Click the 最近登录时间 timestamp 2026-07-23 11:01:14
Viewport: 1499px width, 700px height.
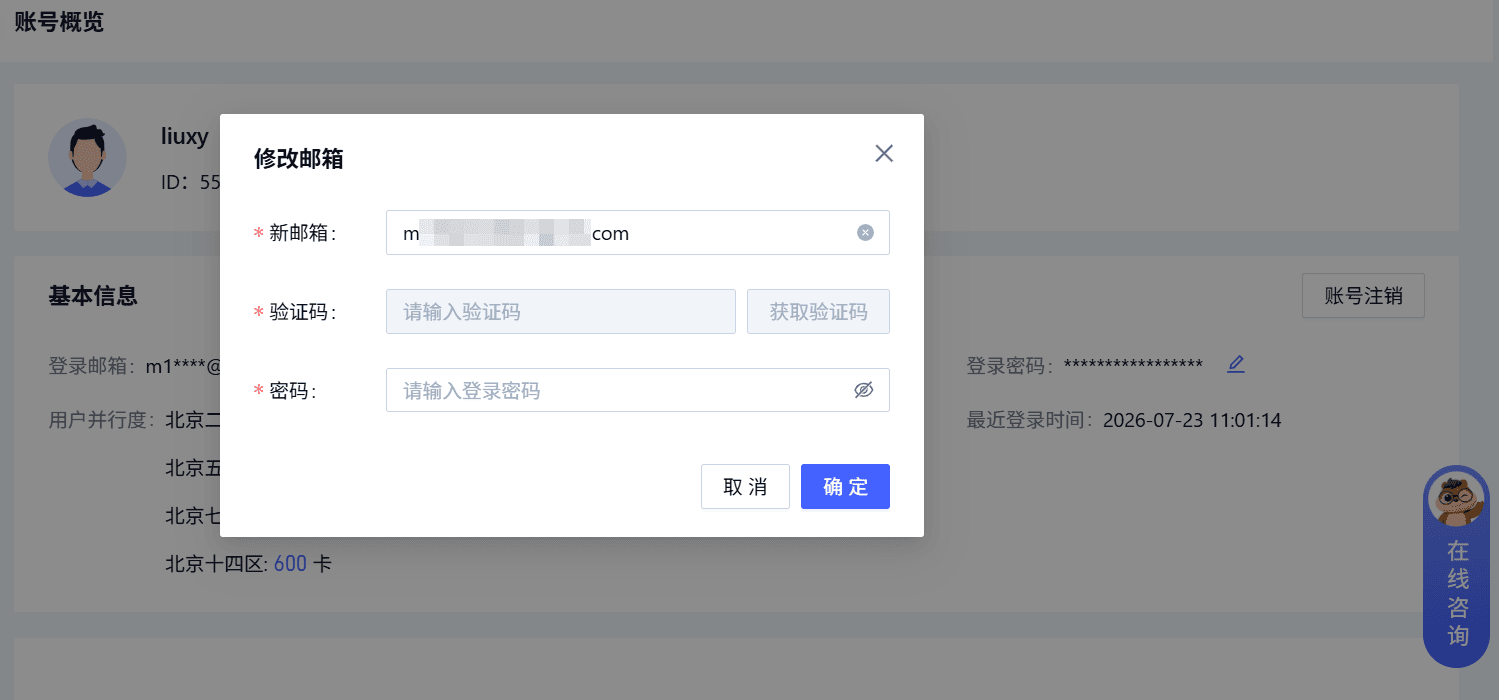click(1192, 420)
